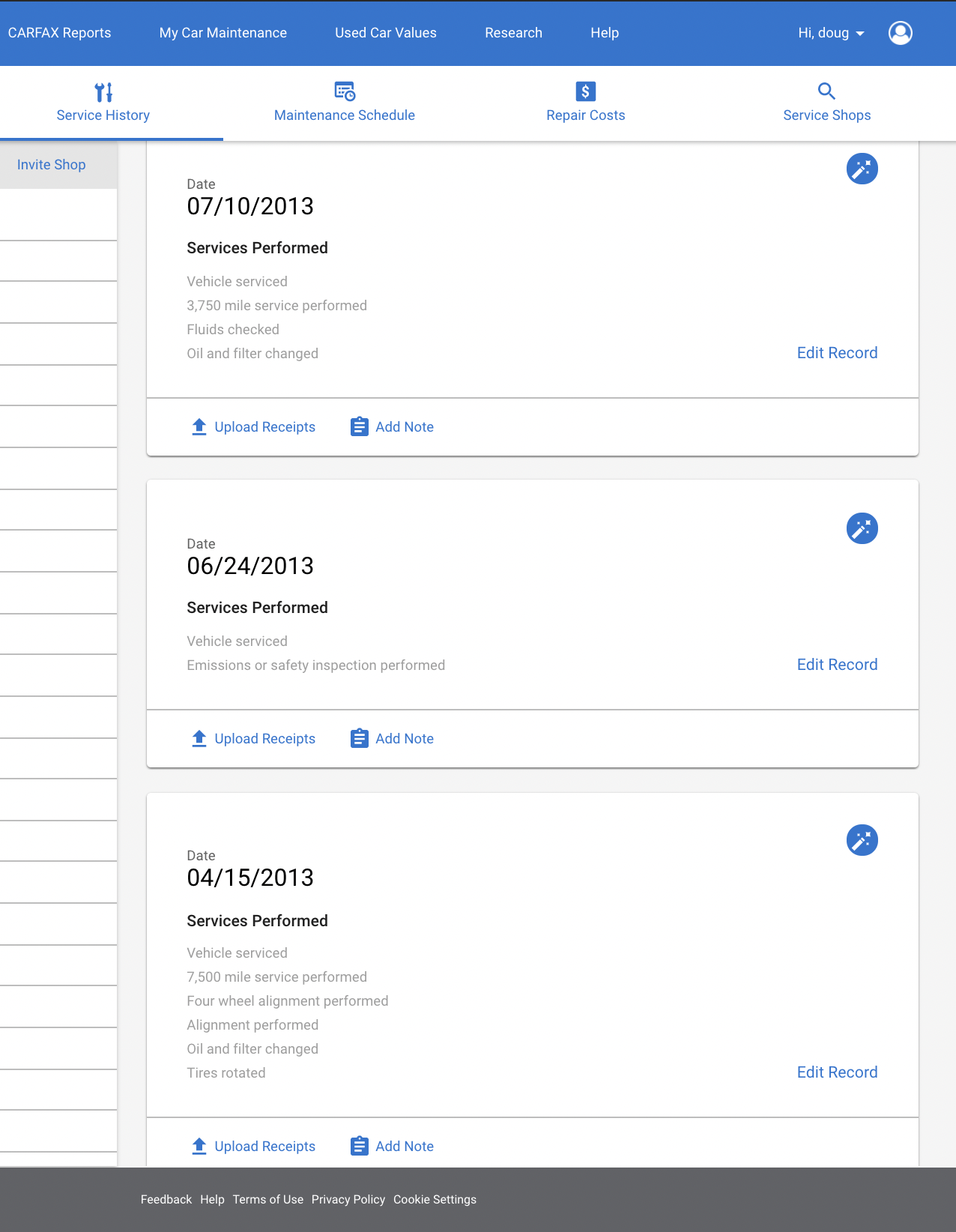This screenshot has height=1232, width=956.
Task: Click magic wand icon on 06/24/2013 record
Action: 862,528
